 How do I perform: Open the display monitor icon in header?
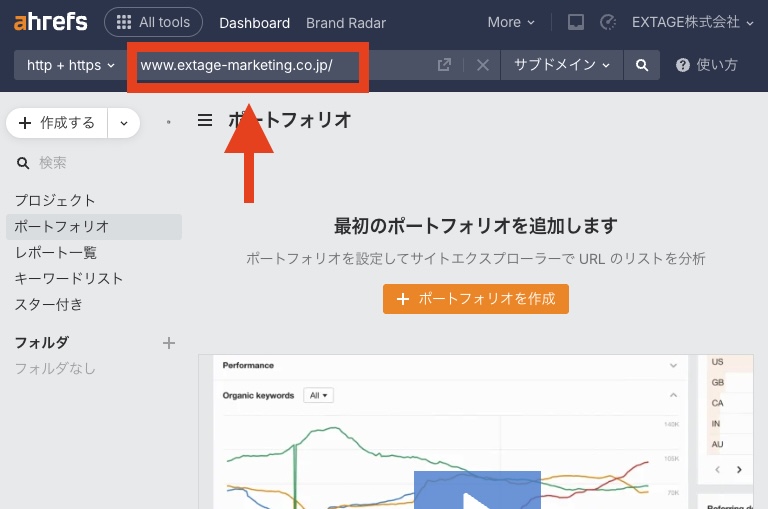575,22
